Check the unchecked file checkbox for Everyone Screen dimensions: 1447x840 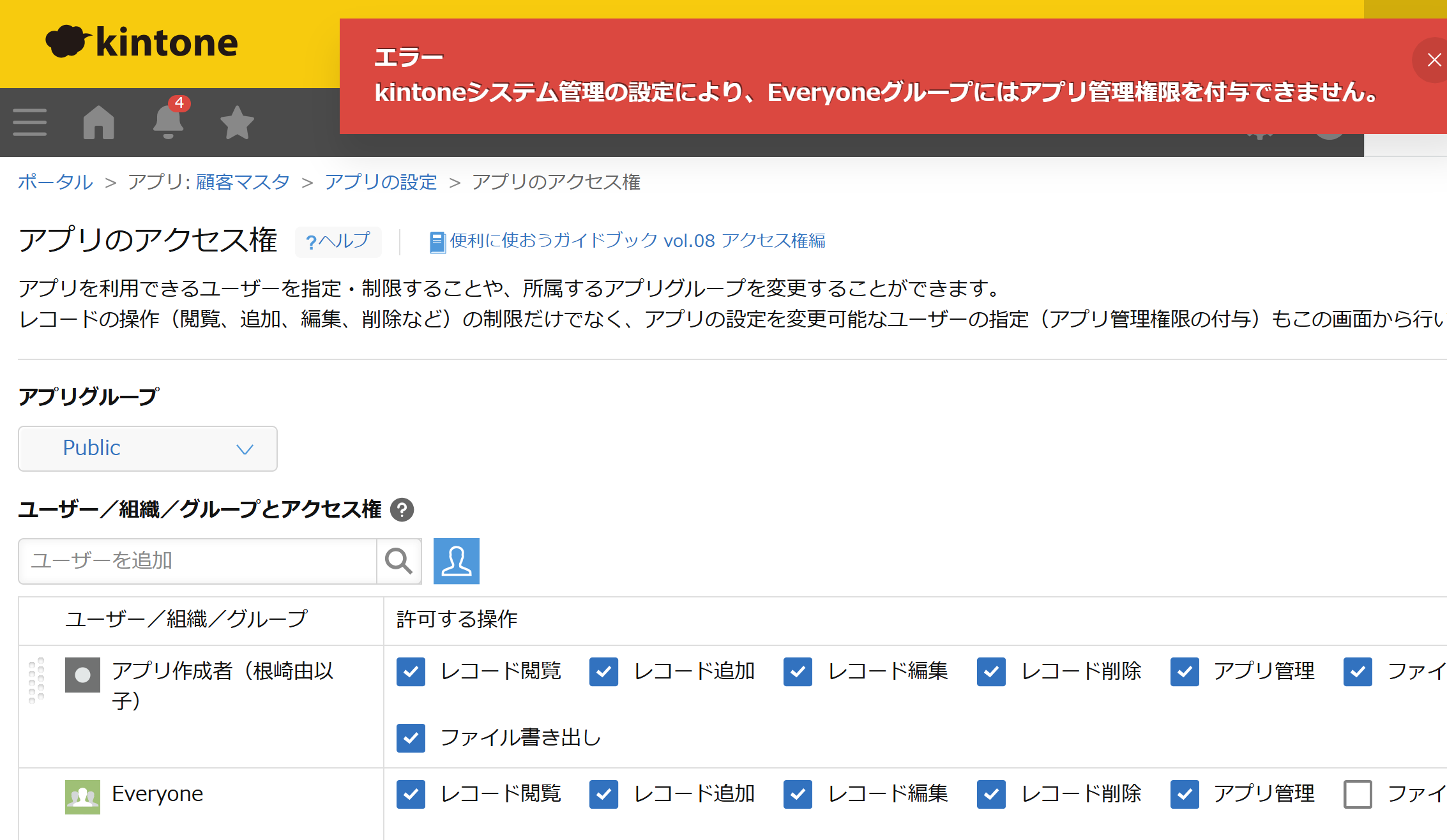pyautogui.click(x=1358, y=794)
